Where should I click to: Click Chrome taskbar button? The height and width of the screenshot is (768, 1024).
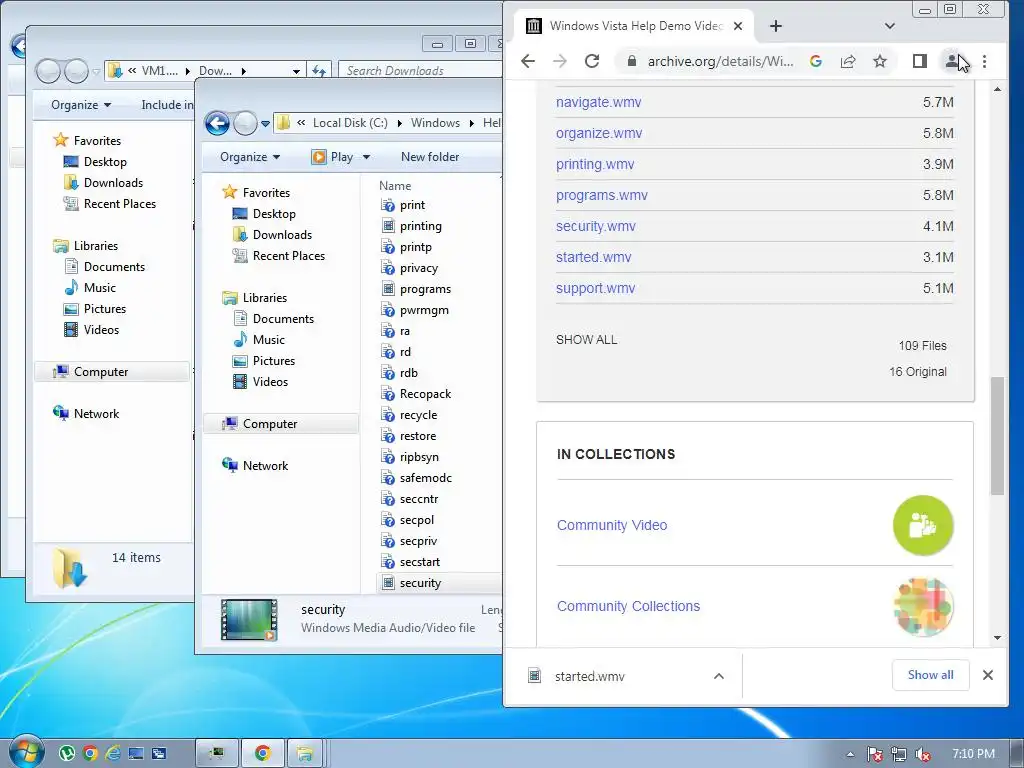[263, 754]
